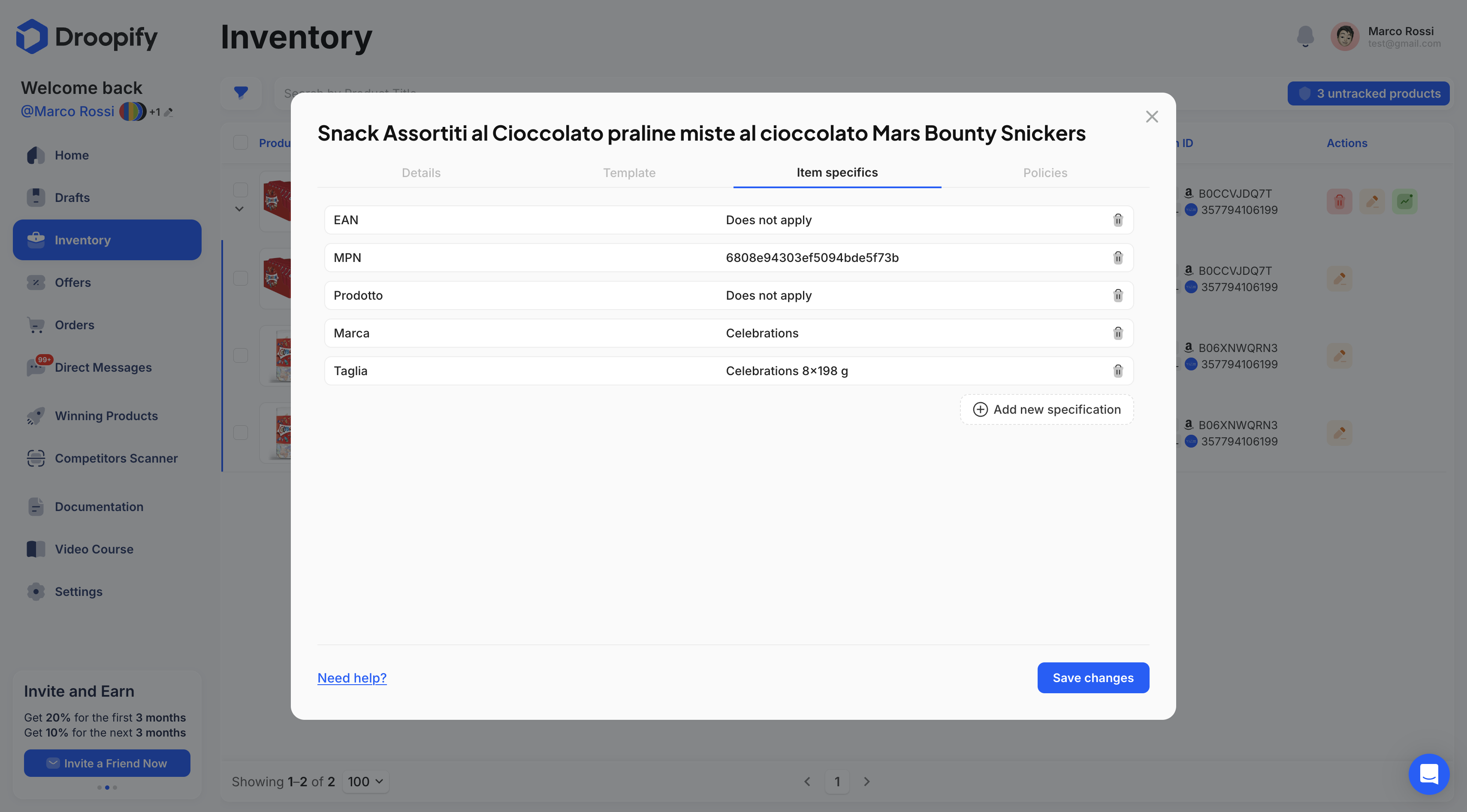Check the second product's selection box
The height and width of the screenshot is (812, 1467).
tap(240, 278)
